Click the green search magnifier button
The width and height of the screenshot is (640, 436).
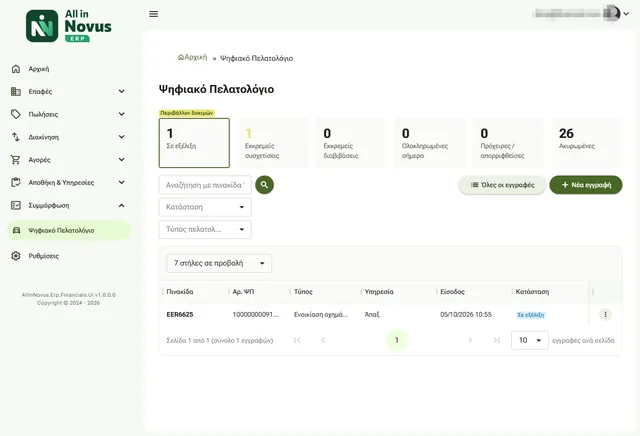(x=264, y=185)
